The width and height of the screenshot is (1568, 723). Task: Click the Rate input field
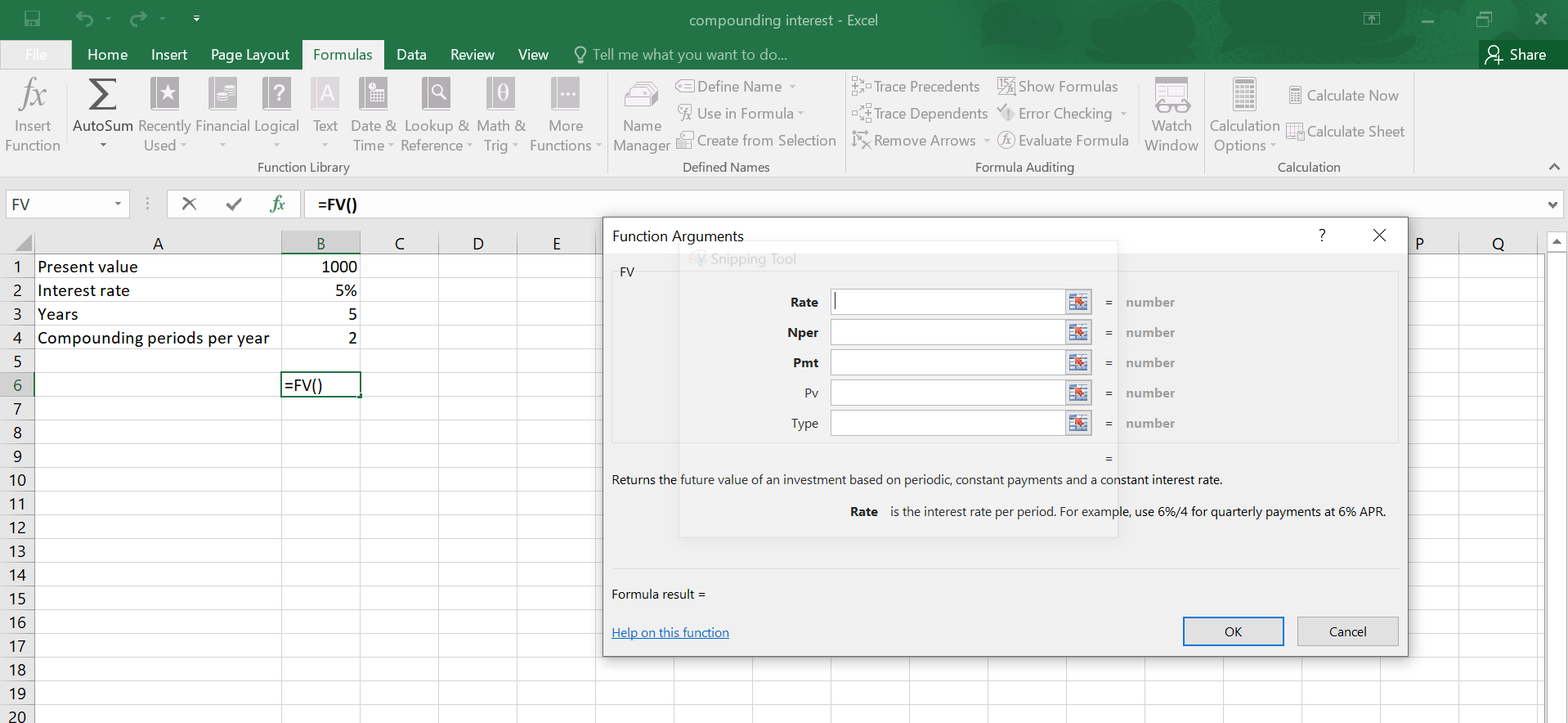[x=948, y=302]
